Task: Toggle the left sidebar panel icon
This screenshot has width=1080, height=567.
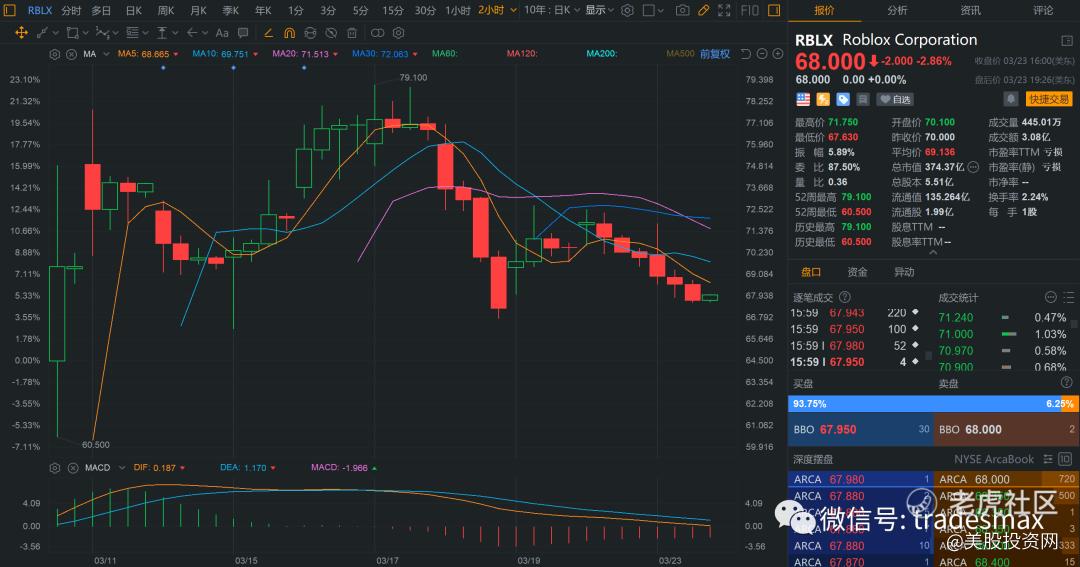Action: pyautogui.click(x=10, y=10)
